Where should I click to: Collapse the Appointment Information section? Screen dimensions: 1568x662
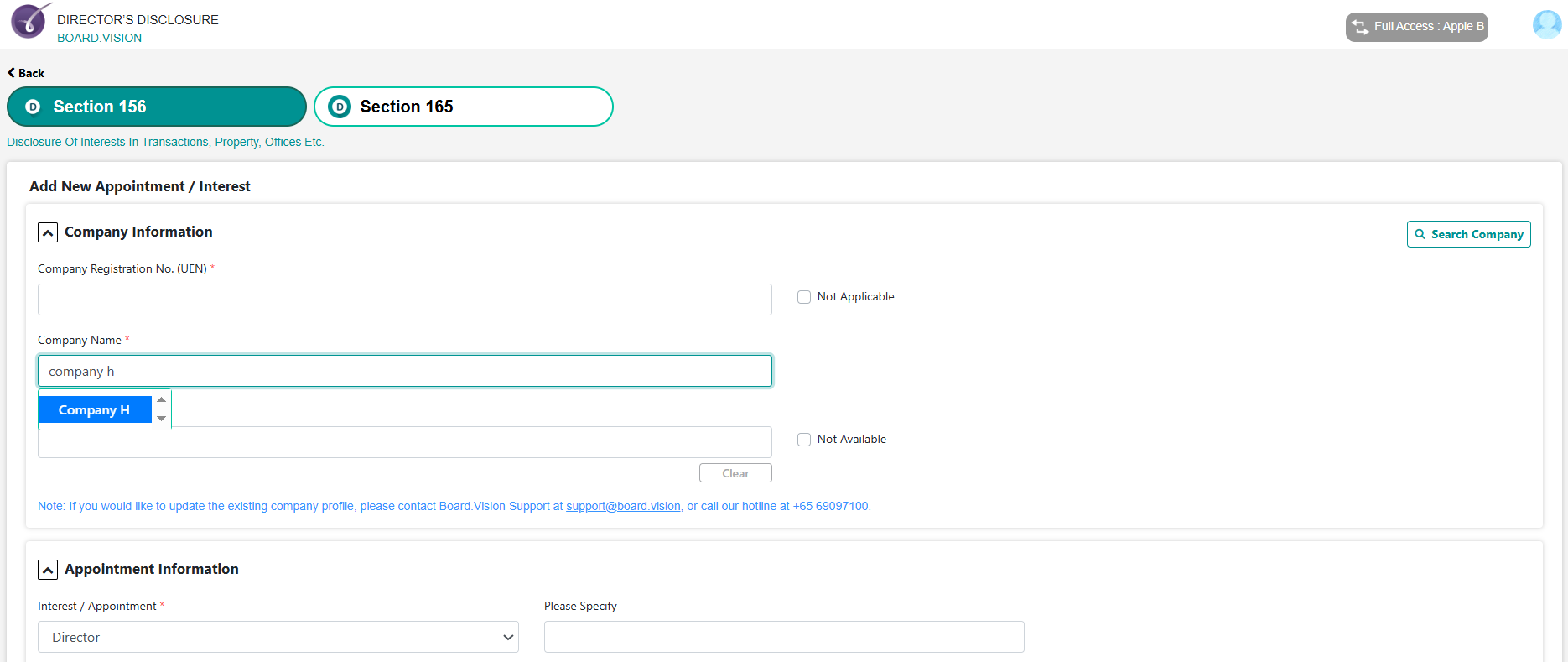point(48,570)
